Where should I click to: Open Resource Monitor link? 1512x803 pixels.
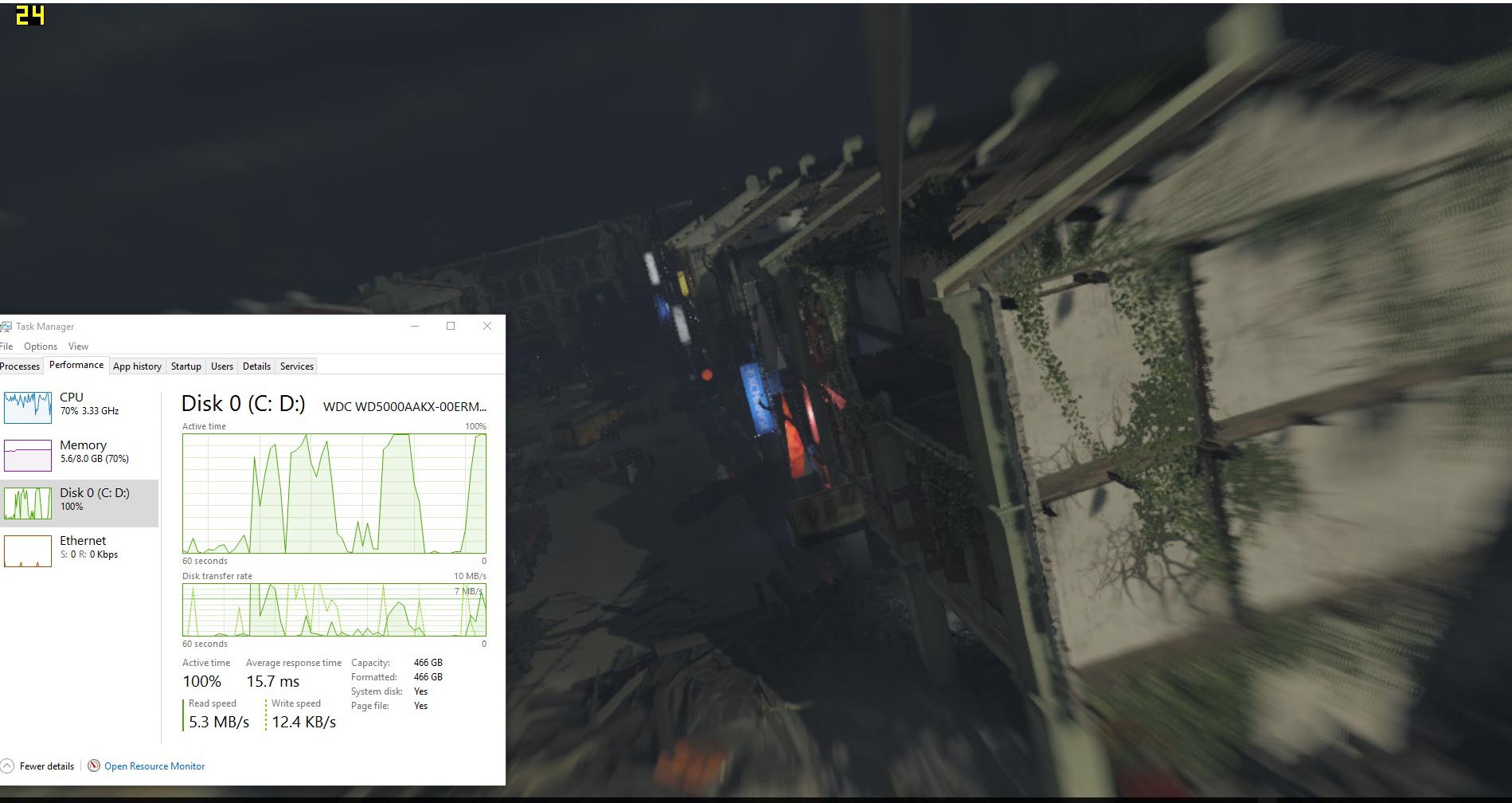coord(154,766)
